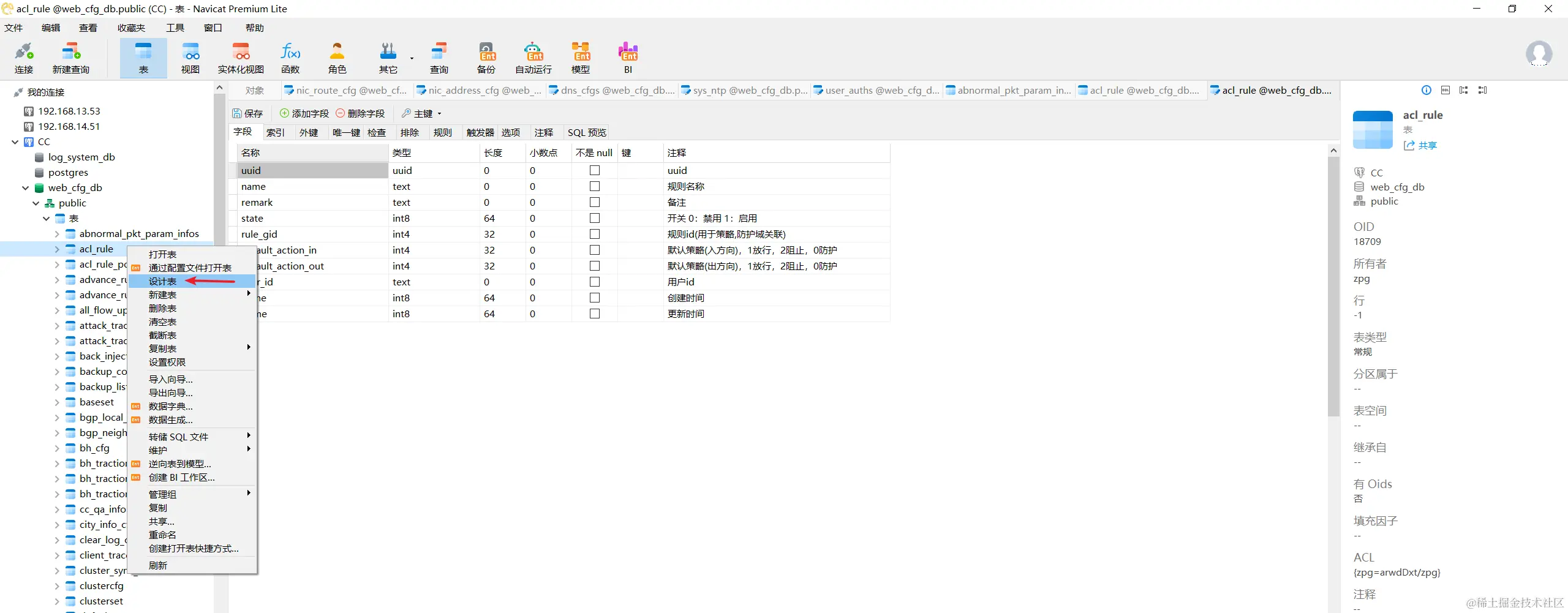Open the 函数 functions toolbar icon
The width and height of the screenshot is (1568, 613).
[290, 58]
